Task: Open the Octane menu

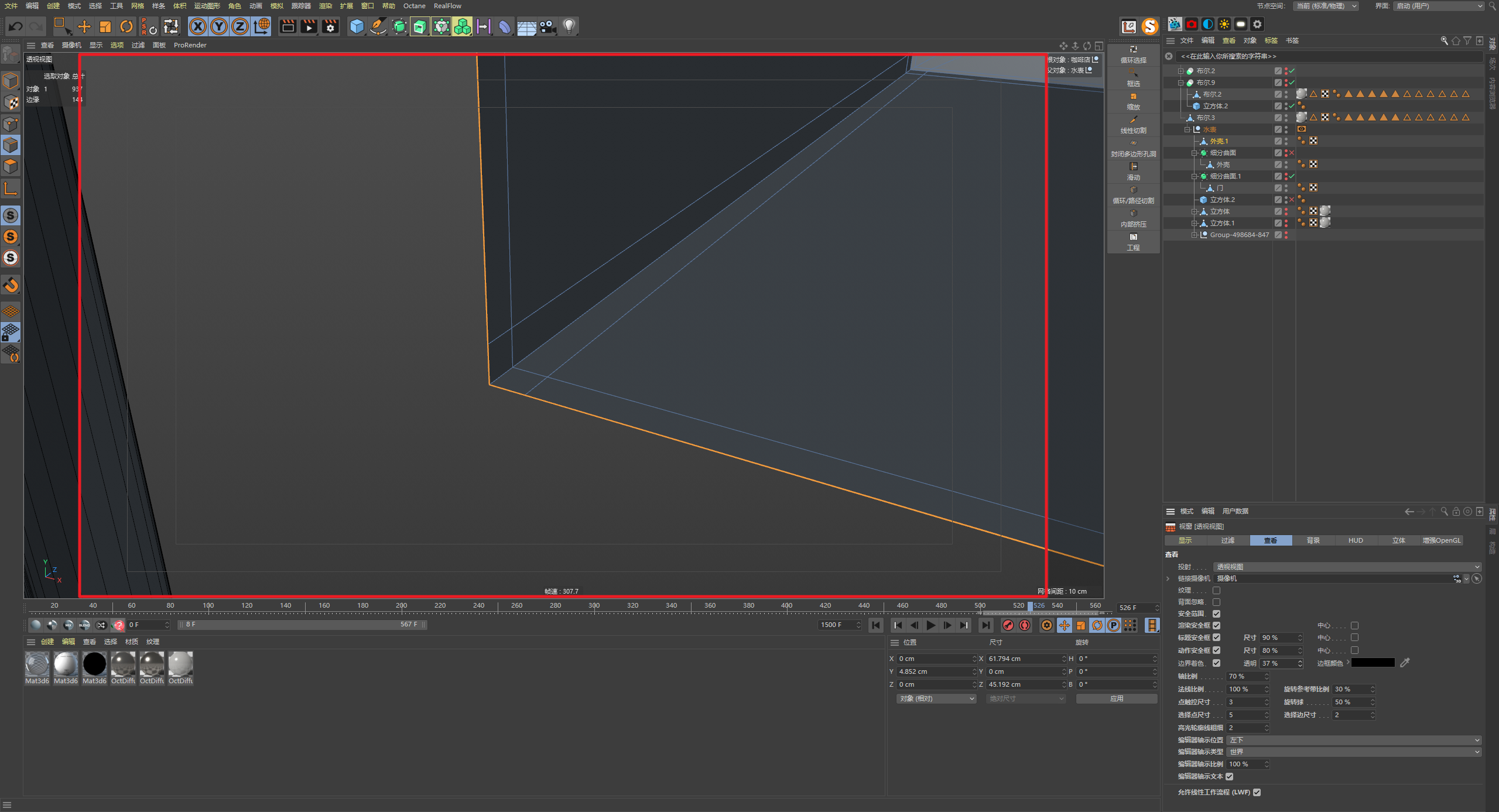Action: 415,6
